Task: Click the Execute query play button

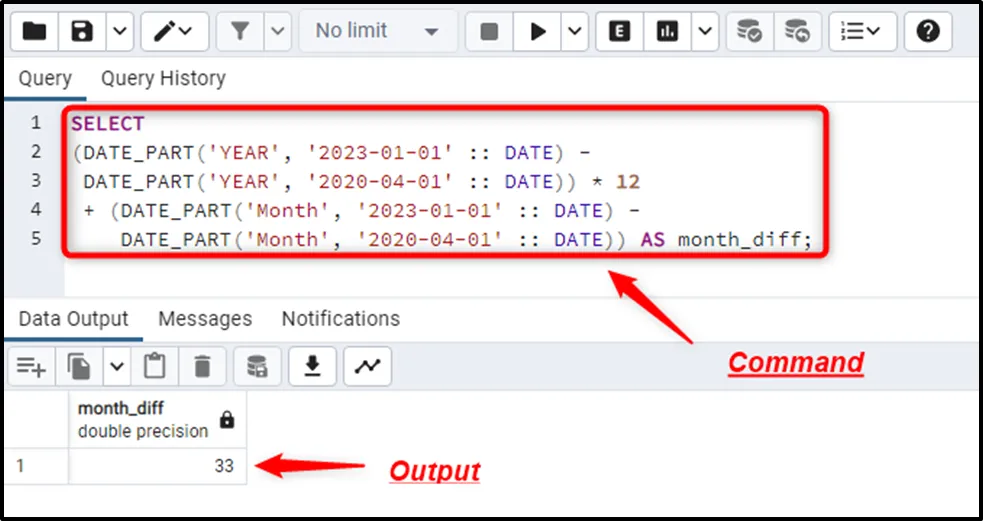Action: pos(538,32)
